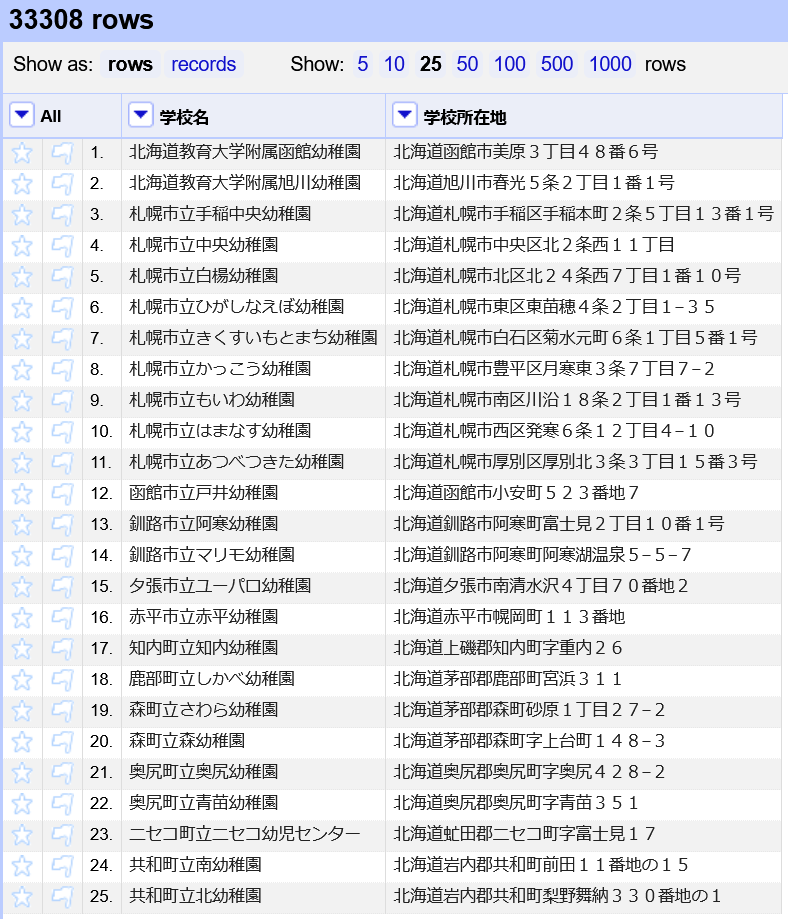Flag row 11 札幌市立あつべつきた幼稚園
The width and height of the screenshot is (788, 919).
click(x=62, y=464)
